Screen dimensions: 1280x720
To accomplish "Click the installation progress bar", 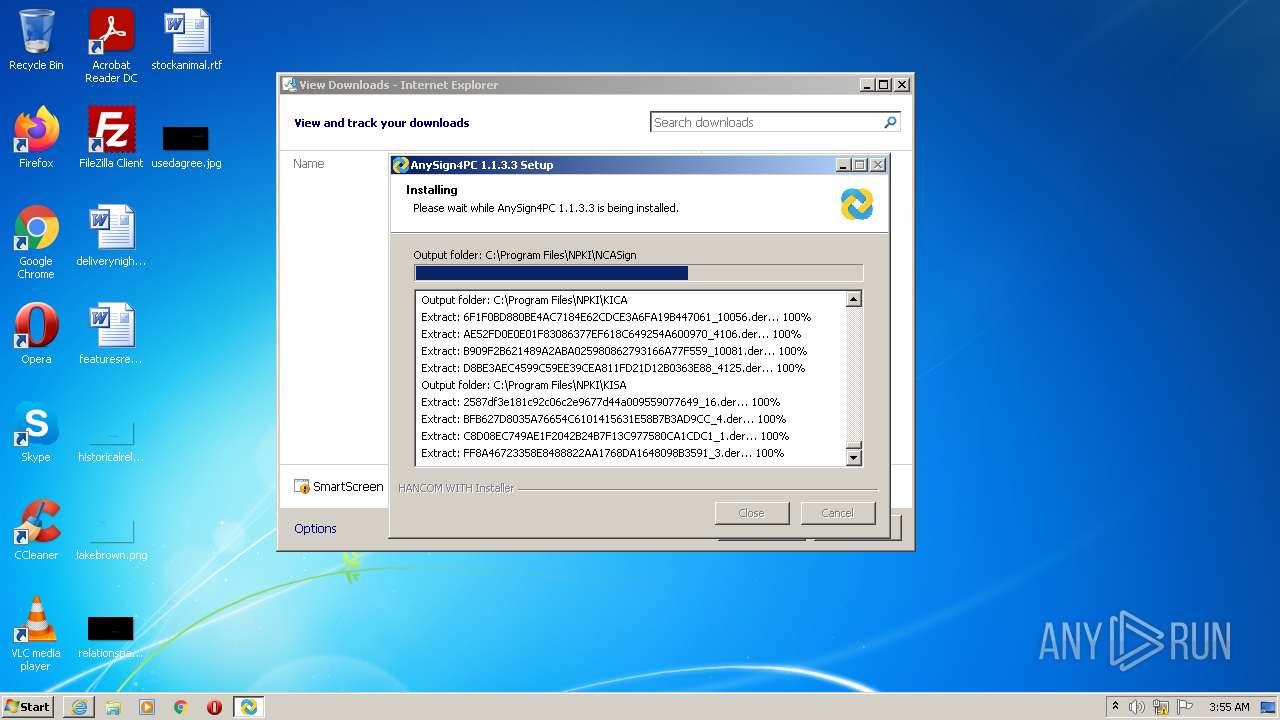I will click(638, 273).
